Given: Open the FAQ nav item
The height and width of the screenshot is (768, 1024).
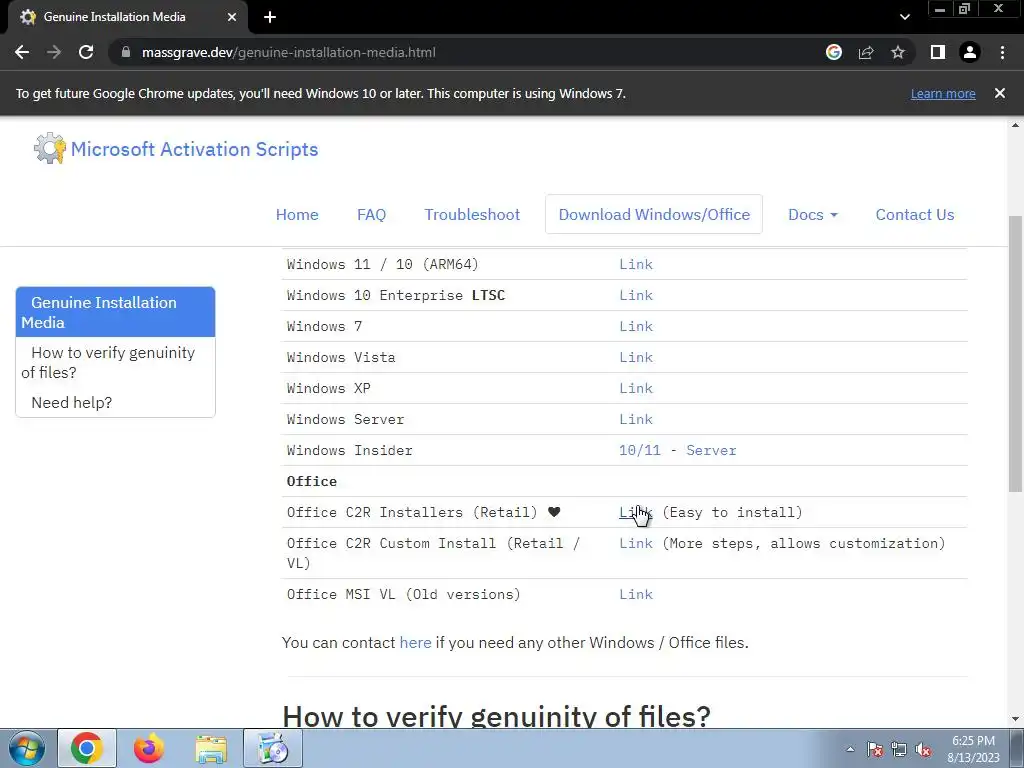Looking at the screenshot, I should pyautogui.click(x=372, y=214).
